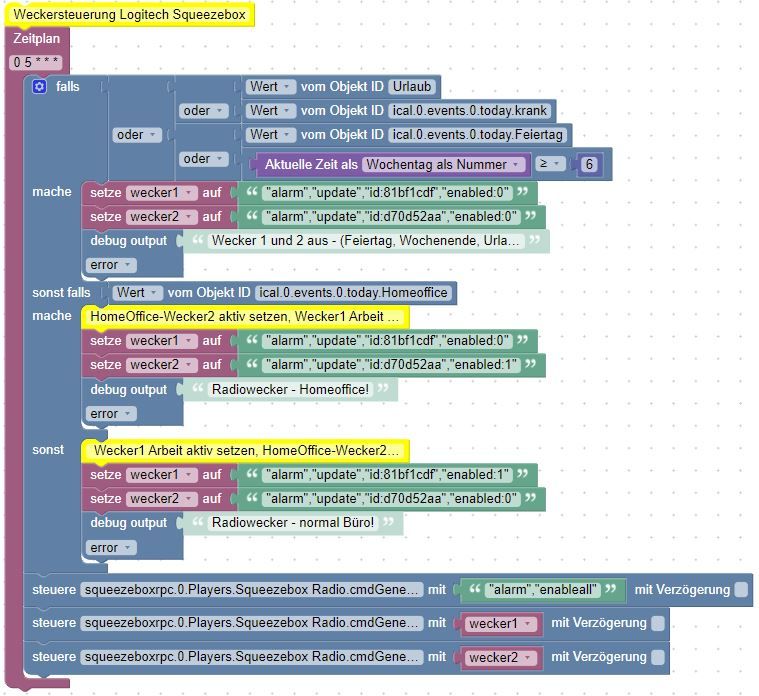Edit the number 6 value field
Screen dimensions: 759x696
coord(589,165)
